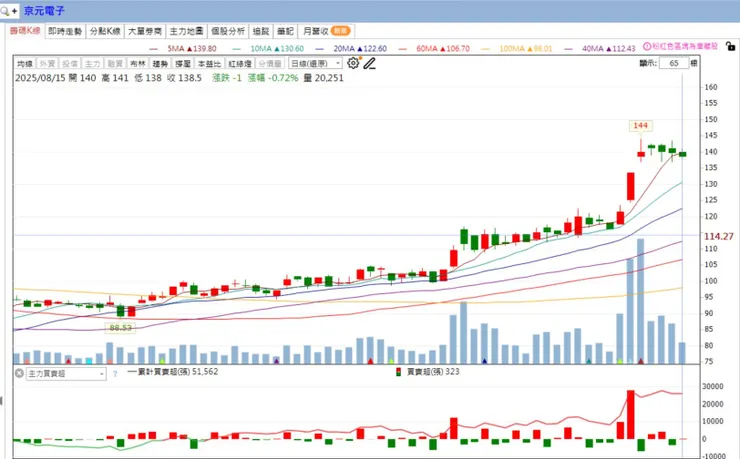Open the 個股分析 tab
Screen dimensions: 740x459
228,31
